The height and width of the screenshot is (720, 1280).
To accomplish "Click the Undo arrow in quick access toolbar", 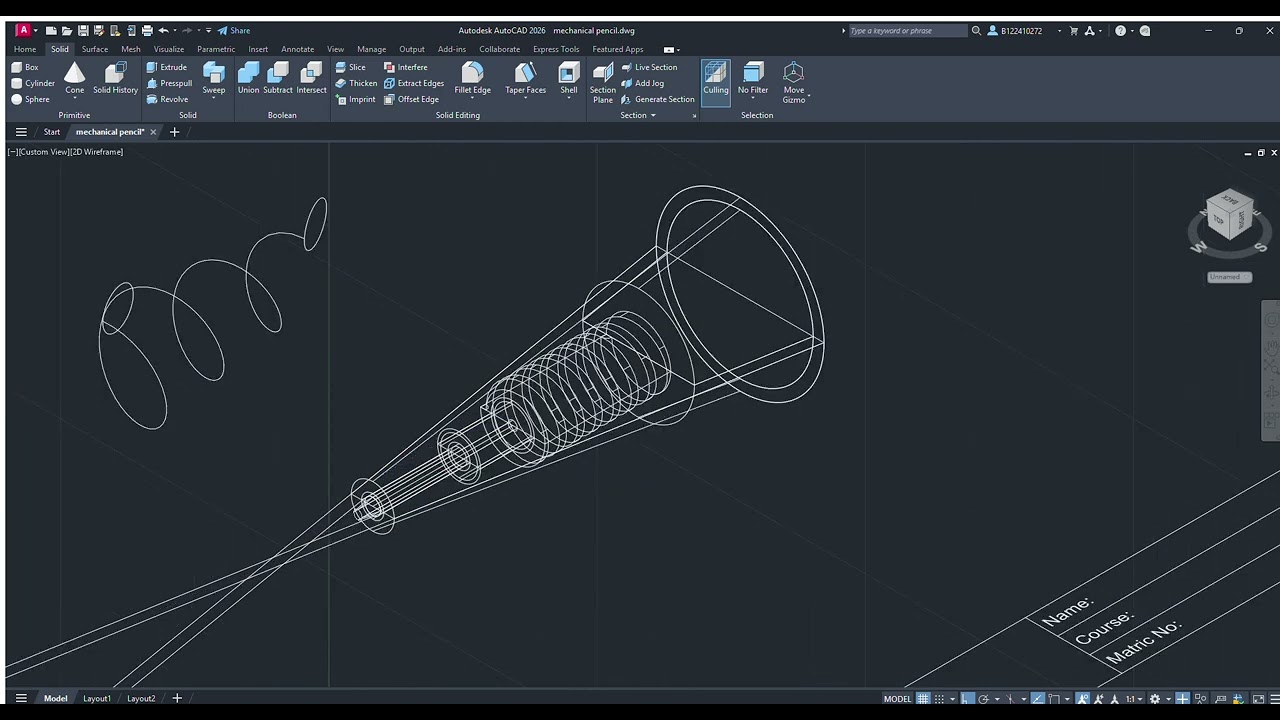I will click(x=164, y=30).
